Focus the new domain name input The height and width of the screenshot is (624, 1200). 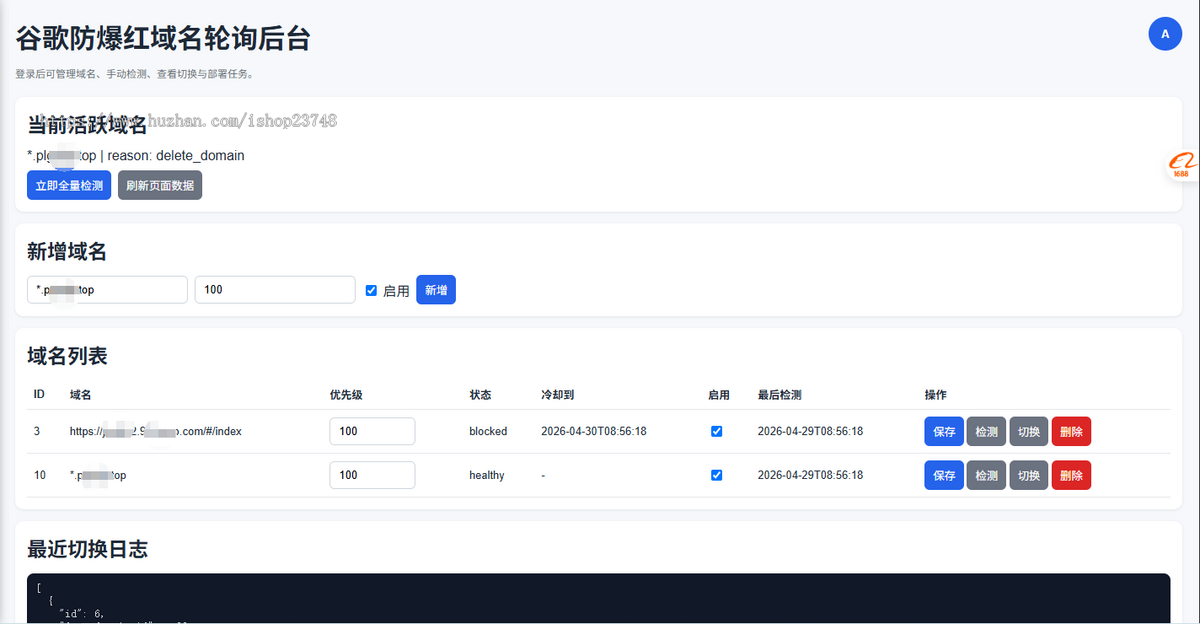[x=107, y=290]
